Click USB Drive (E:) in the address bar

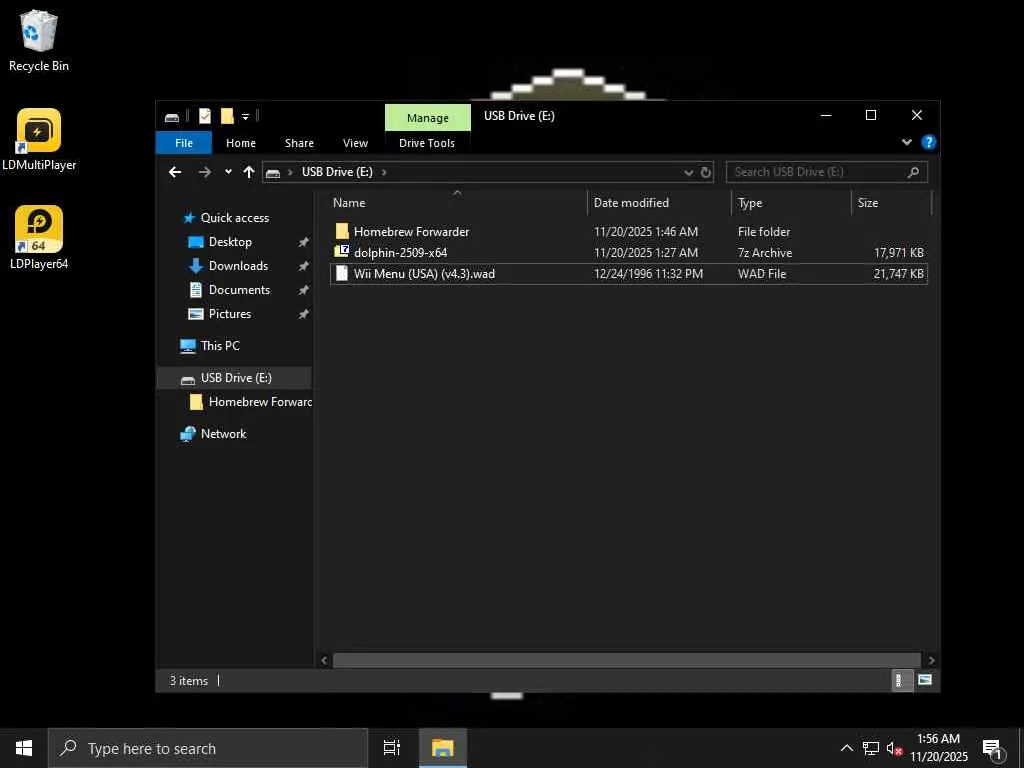point(337,172)
